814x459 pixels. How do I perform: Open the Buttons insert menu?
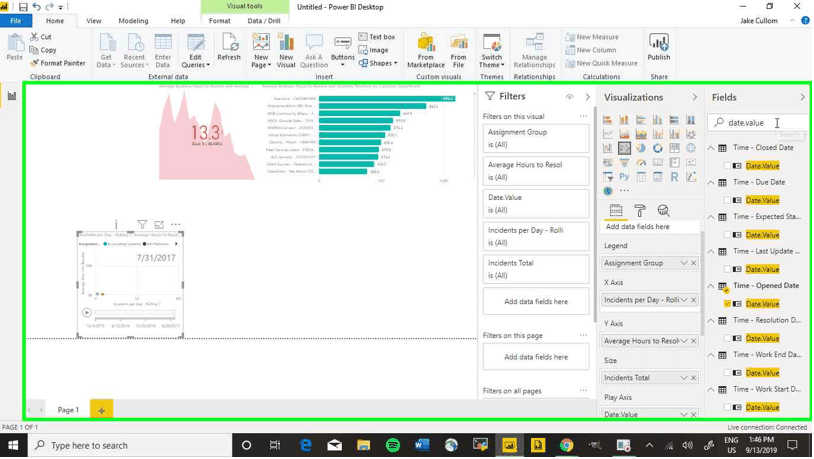point(343,50)
